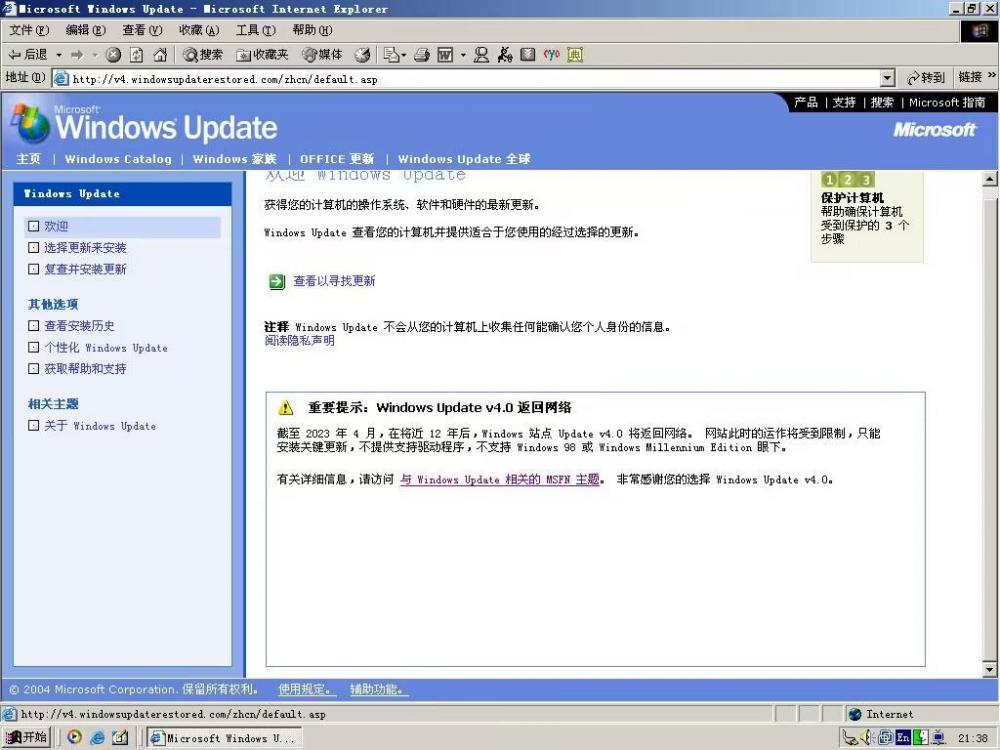Screen dimensions: 1000x750
Task: Open the 收藏(A) menu
Action: click(x=198, y=30)
